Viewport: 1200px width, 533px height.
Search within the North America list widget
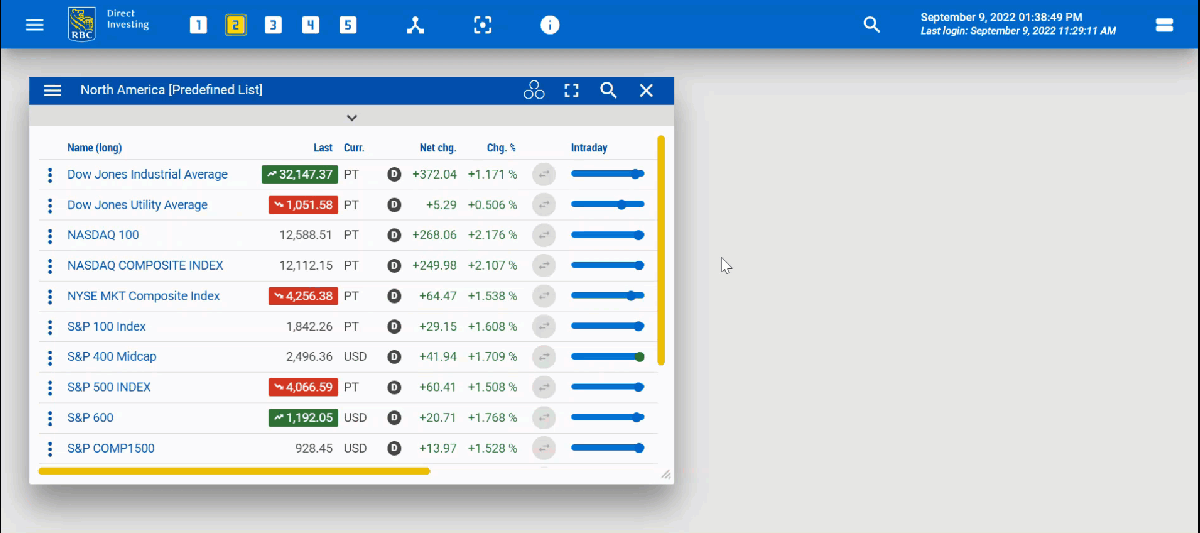click(608, 91)
